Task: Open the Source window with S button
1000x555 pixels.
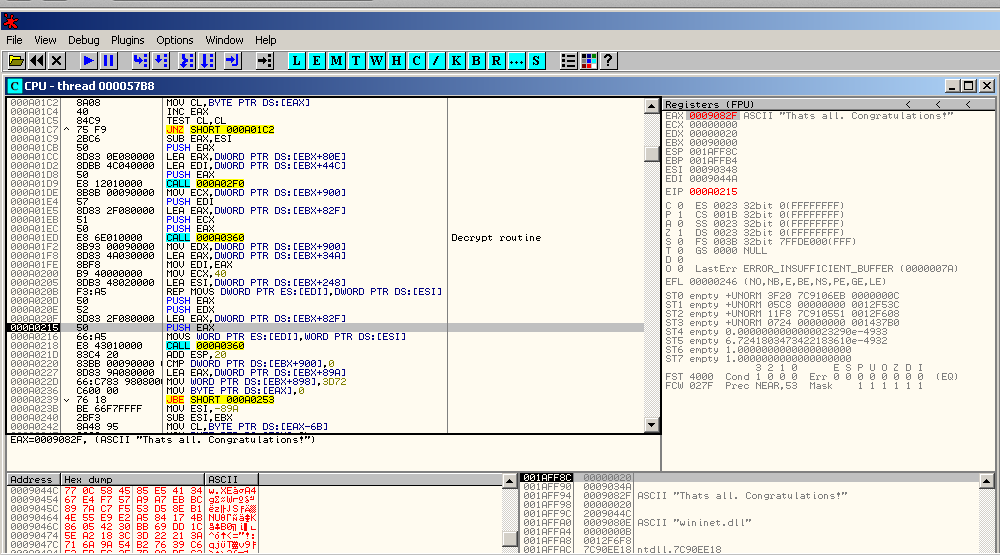Action: pyautogui.click(x=536, y=61)
